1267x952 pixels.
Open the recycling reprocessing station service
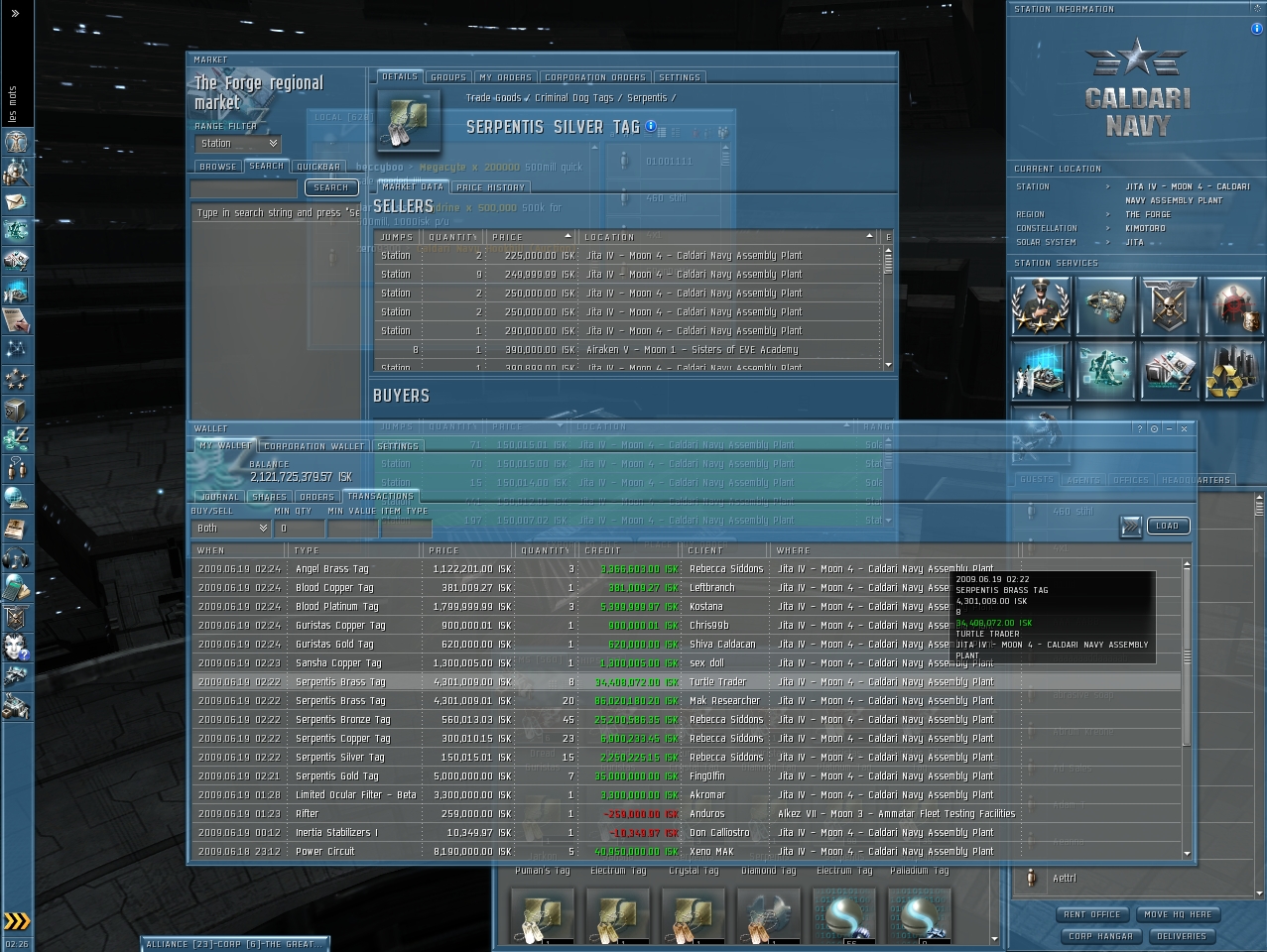pyautogui.click(x=1234, y=371)
